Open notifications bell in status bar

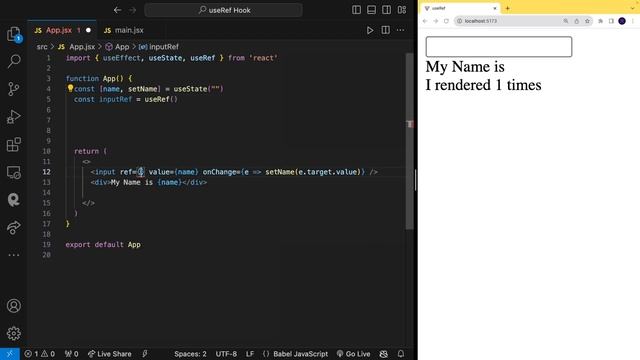click(401, 354)
